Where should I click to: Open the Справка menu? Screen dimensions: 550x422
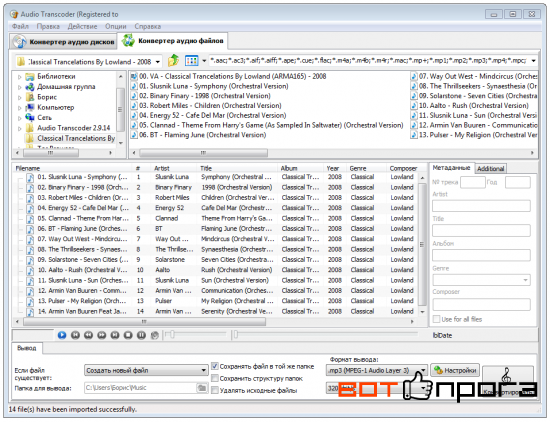click(148, 26)
